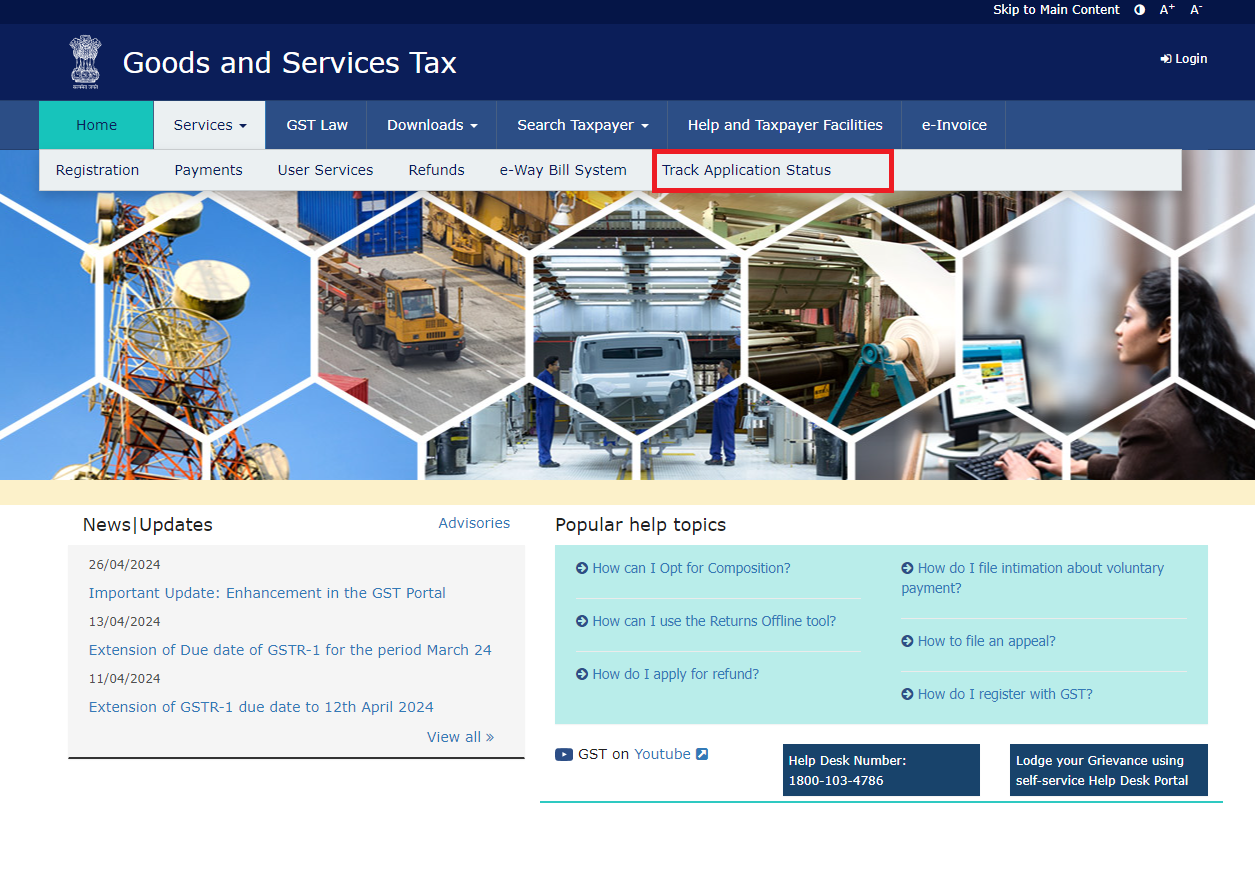Click 'Extension of GSTR-1 due date to 12th April 2024'
This screenshot has width=1255, height=870.
(260, 706)
